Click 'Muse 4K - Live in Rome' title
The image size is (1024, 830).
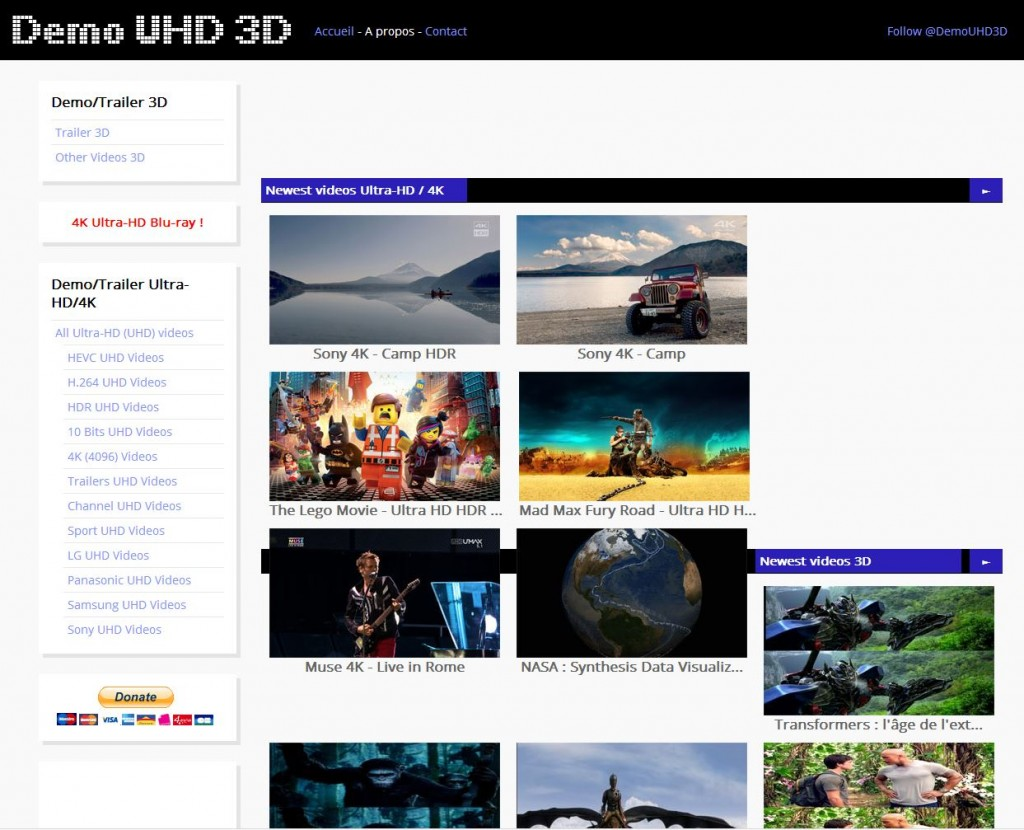(x=385, y=667)
